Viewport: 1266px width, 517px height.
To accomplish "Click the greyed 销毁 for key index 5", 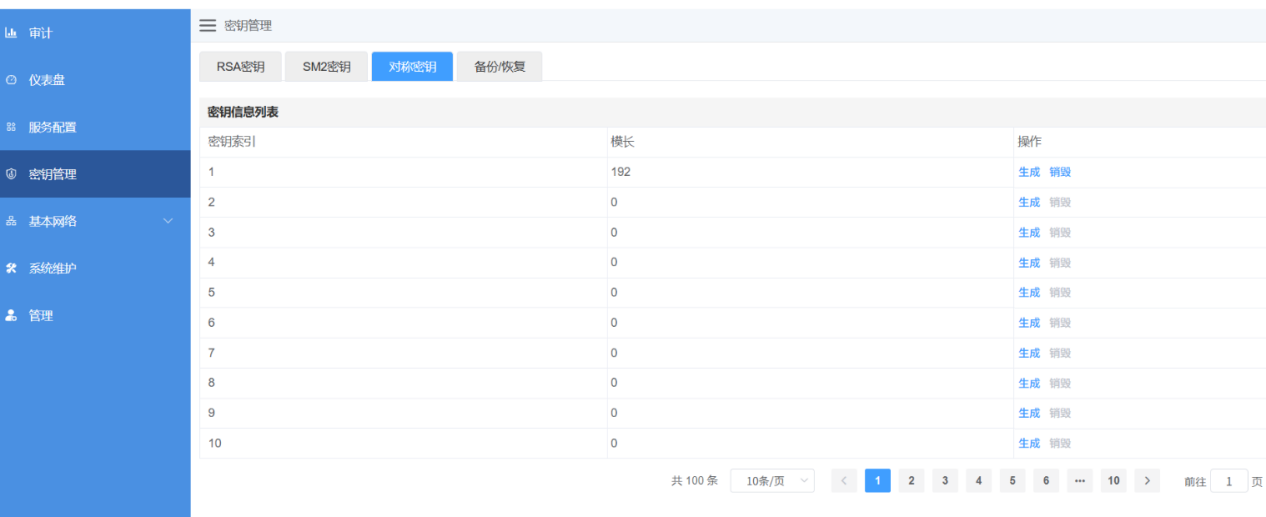I will [1060, 292].
